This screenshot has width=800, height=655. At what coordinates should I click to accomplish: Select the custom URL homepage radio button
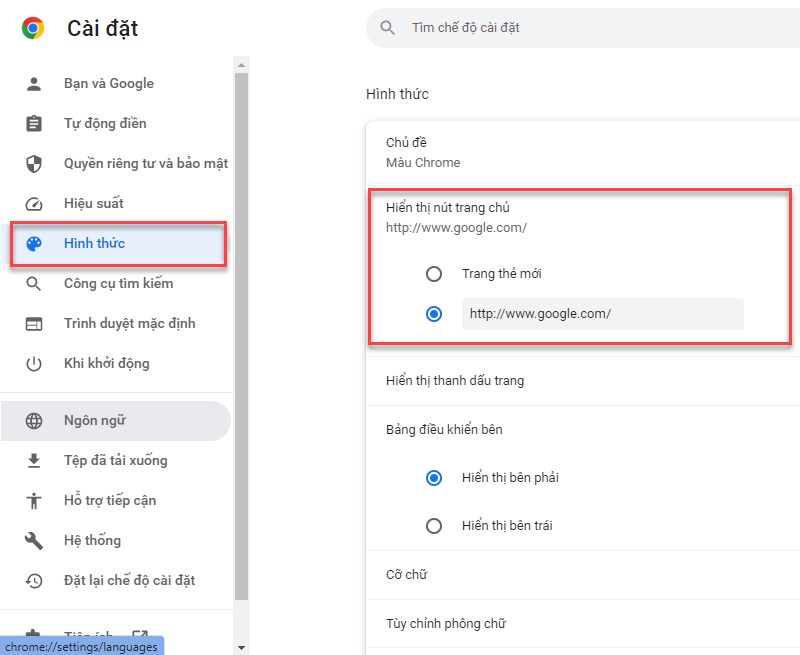click(x=434, y=314)
